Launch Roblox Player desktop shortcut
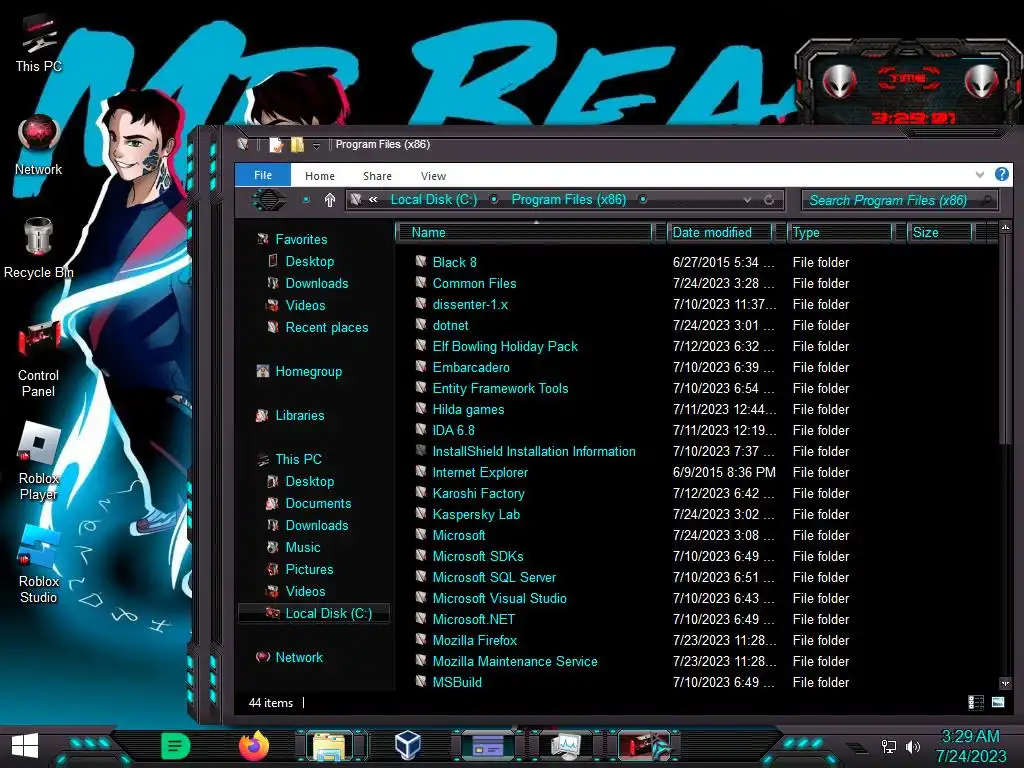The height and width of the screenshot is (768, 1024). click(x=38, y=462)
